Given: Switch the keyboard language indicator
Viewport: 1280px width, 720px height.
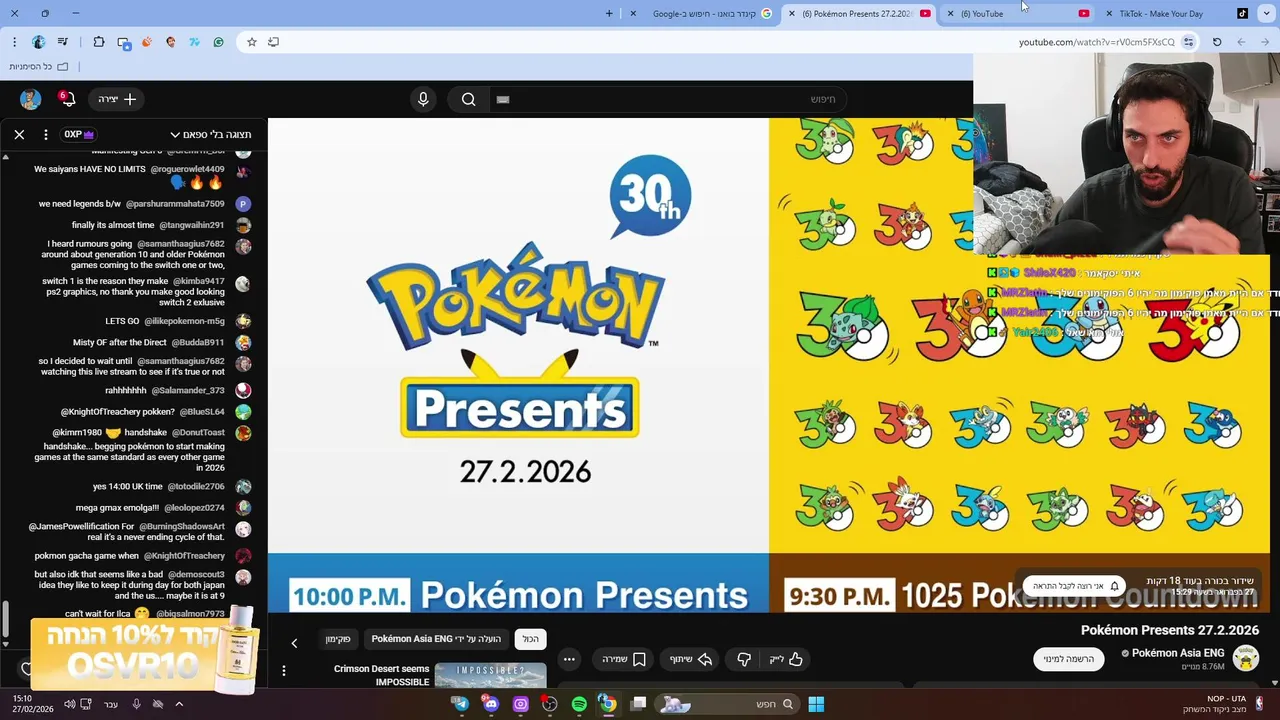Looking at the screenshot, I should point(111,704).
